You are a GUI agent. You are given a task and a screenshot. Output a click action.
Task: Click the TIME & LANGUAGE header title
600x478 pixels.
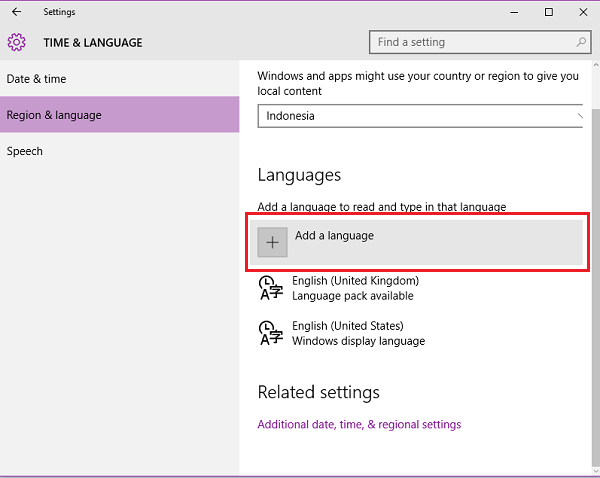point(93,43)
